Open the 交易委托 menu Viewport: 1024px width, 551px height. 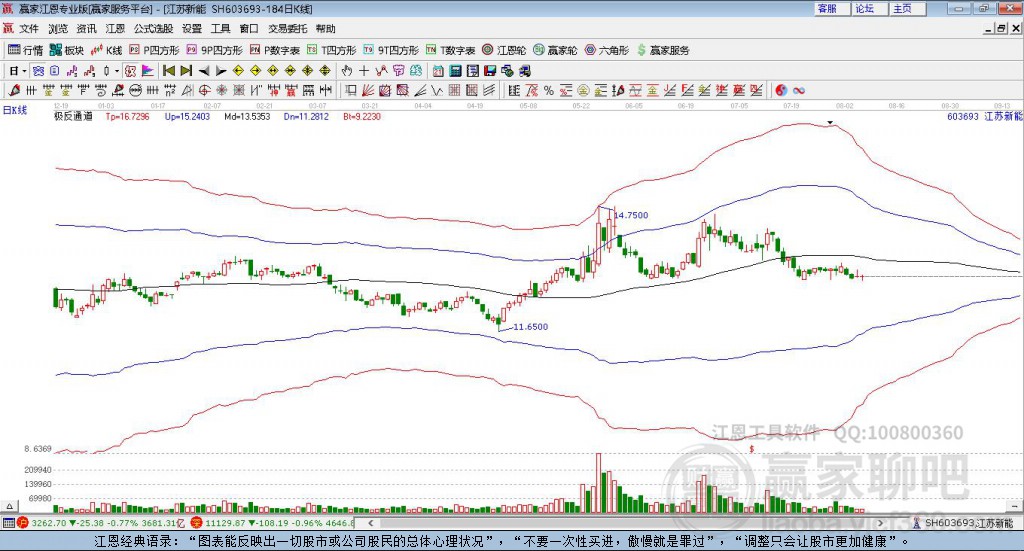pos(287,29)
